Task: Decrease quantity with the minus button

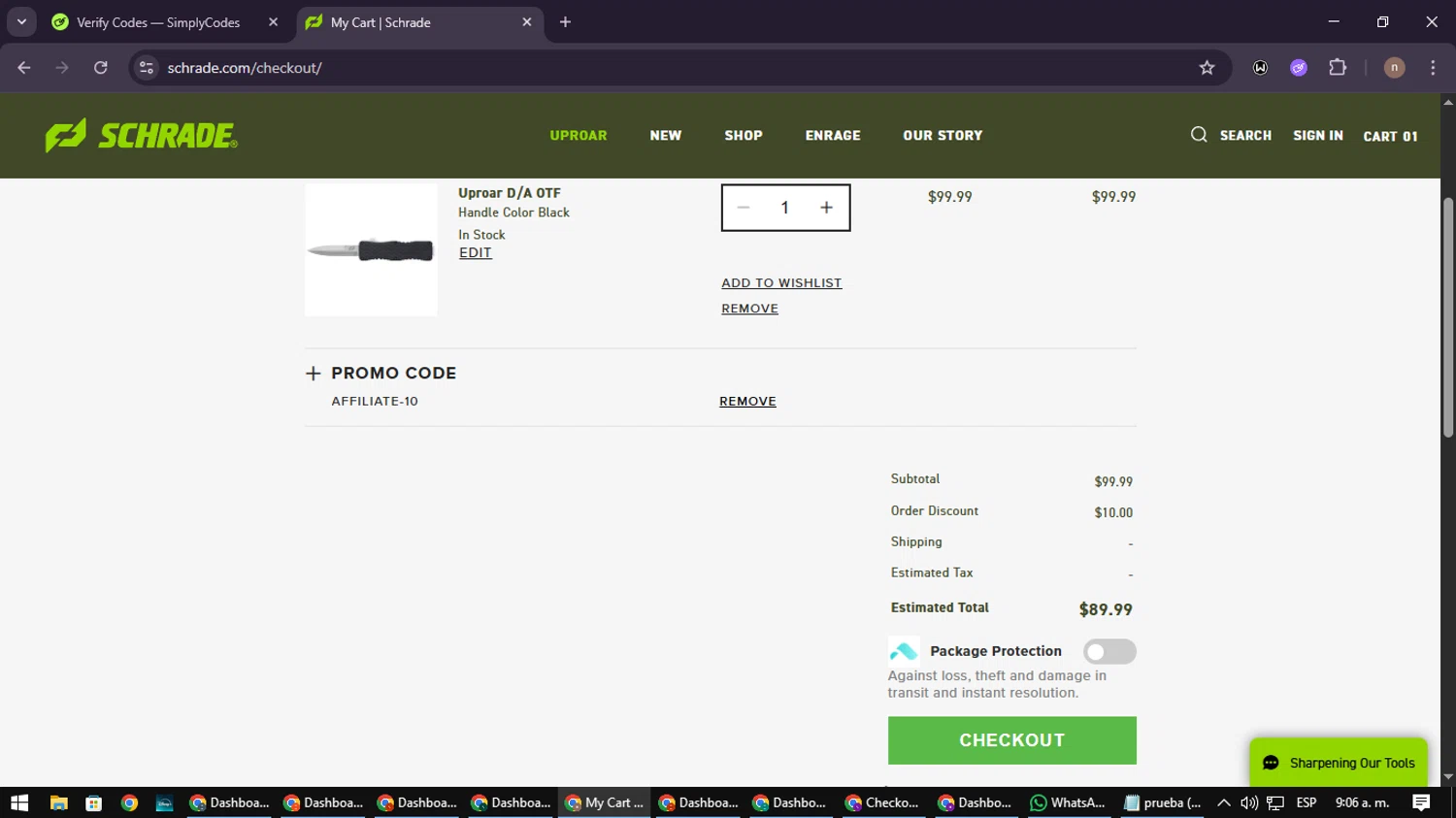Action: tap(744, 208)
